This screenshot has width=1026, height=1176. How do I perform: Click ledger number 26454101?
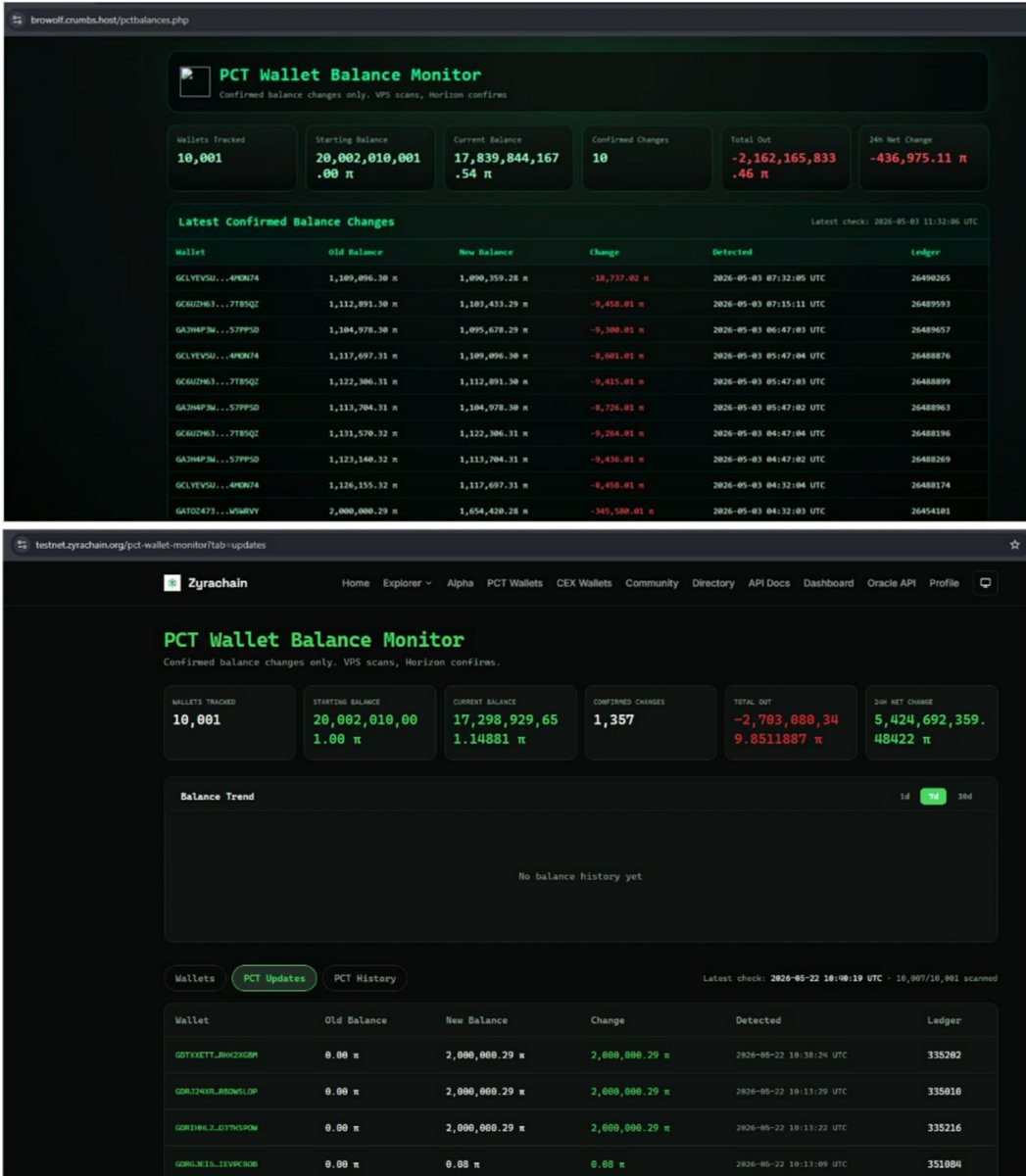tap(930, 511)
